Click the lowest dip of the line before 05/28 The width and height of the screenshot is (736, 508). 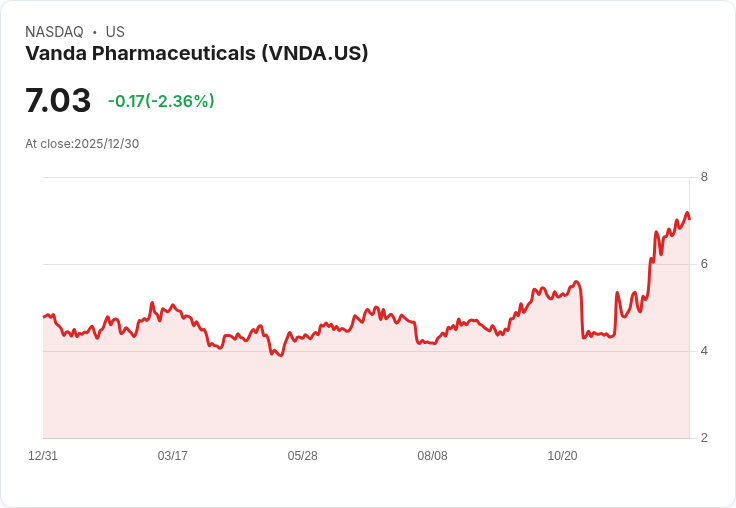[281, 355]
